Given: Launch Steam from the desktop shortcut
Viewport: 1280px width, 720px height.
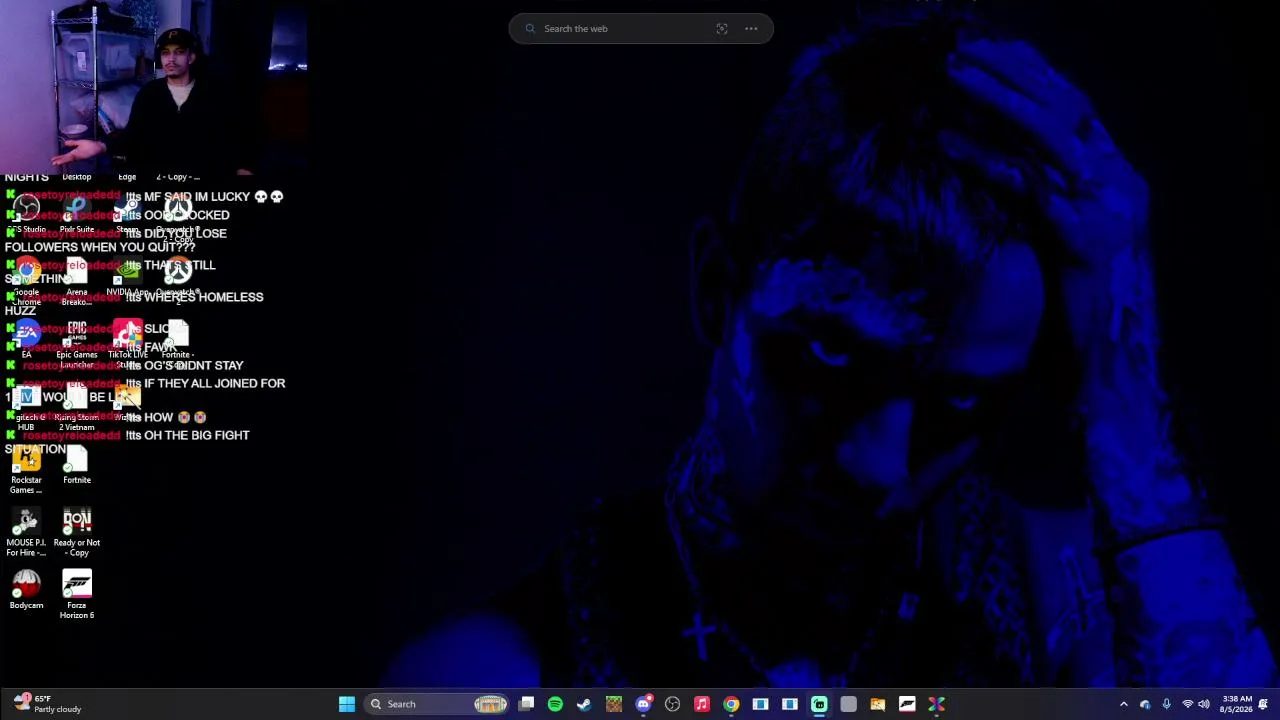Looking at the screenshot, I should tap(127, 214).
